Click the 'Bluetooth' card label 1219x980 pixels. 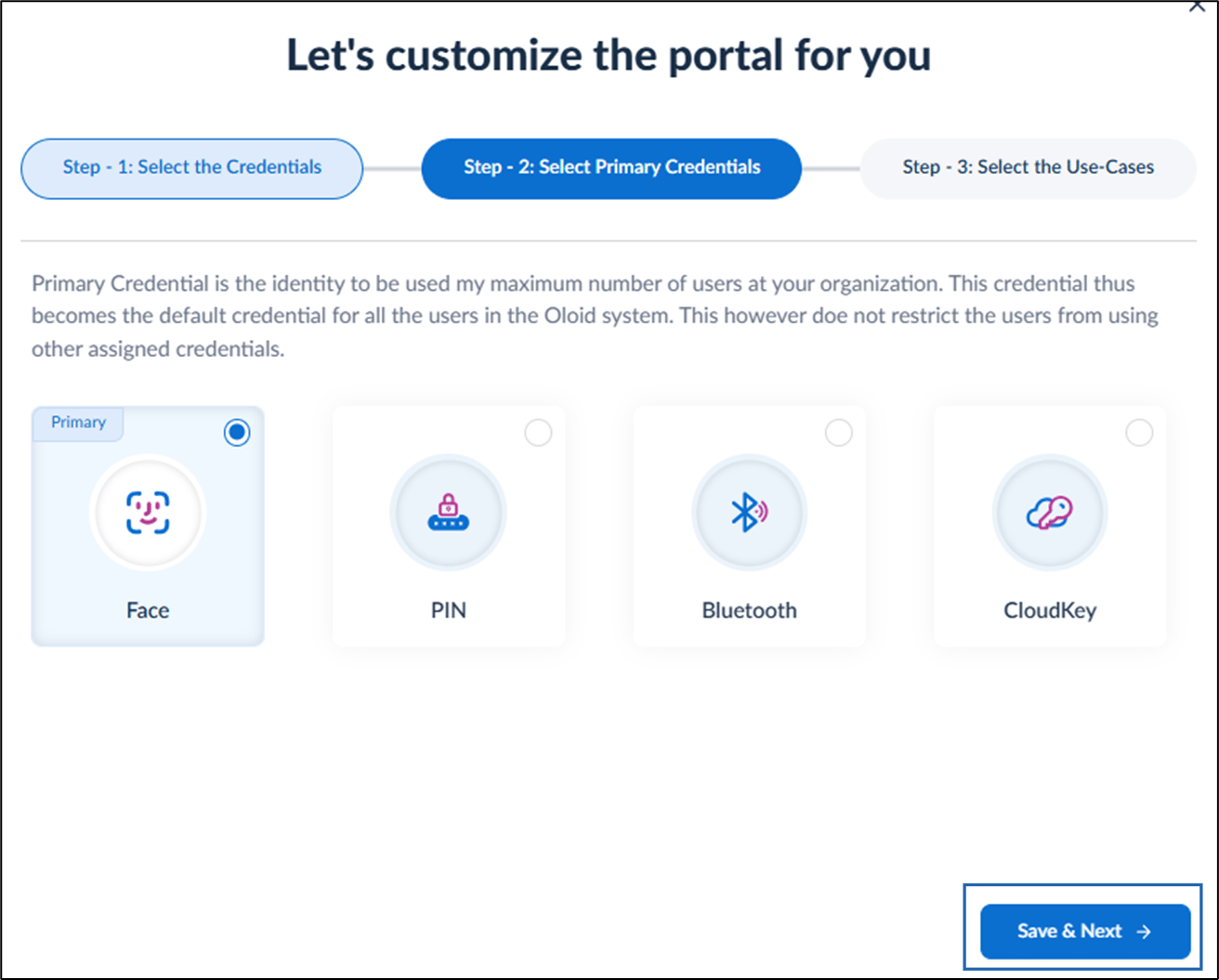pos(749,610)
